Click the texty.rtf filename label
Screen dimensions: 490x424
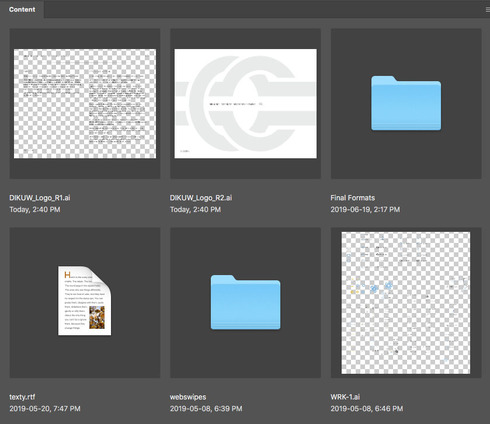(x=22, y=397)
